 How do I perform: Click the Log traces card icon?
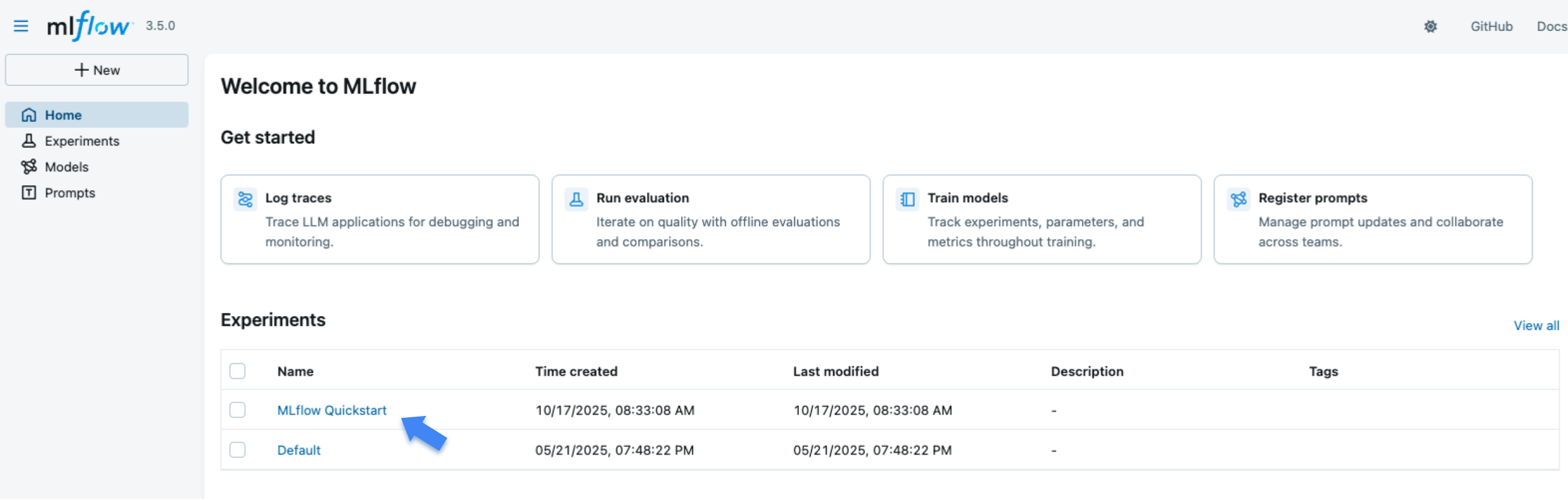pyautogui.click(x=245, y=200)
